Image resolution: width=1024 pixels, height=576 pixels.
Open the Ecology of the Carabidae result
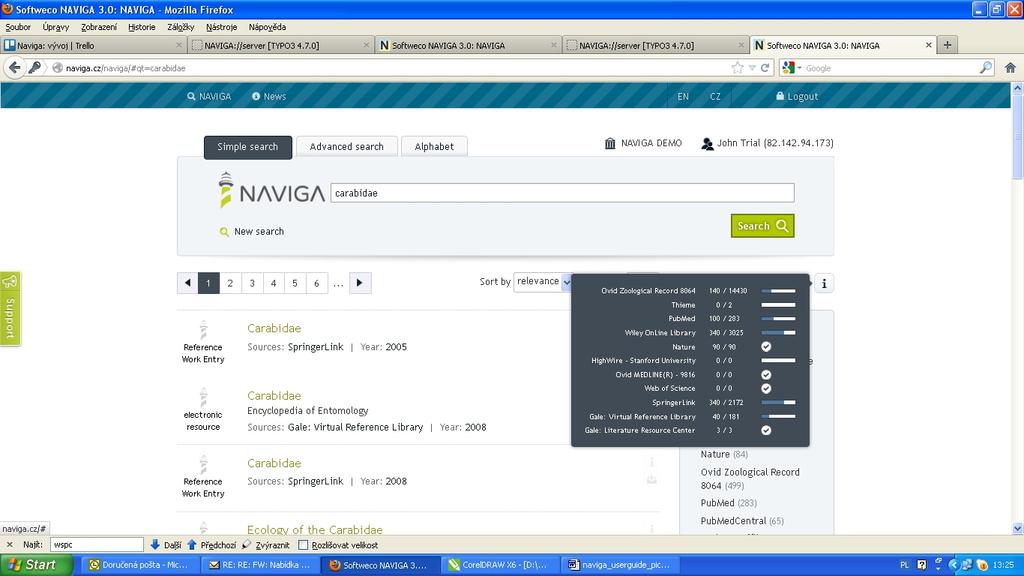click(315, 530)
